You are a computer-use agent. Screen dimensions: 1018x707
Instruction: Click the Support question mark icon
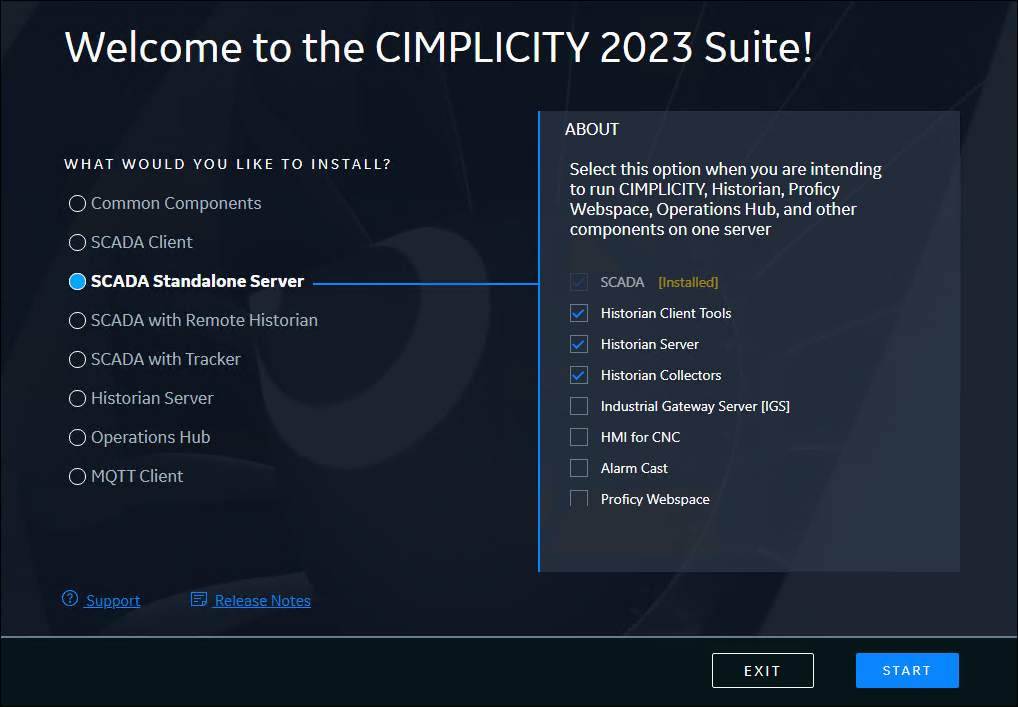pyautogui.click(x=70, y=598)
